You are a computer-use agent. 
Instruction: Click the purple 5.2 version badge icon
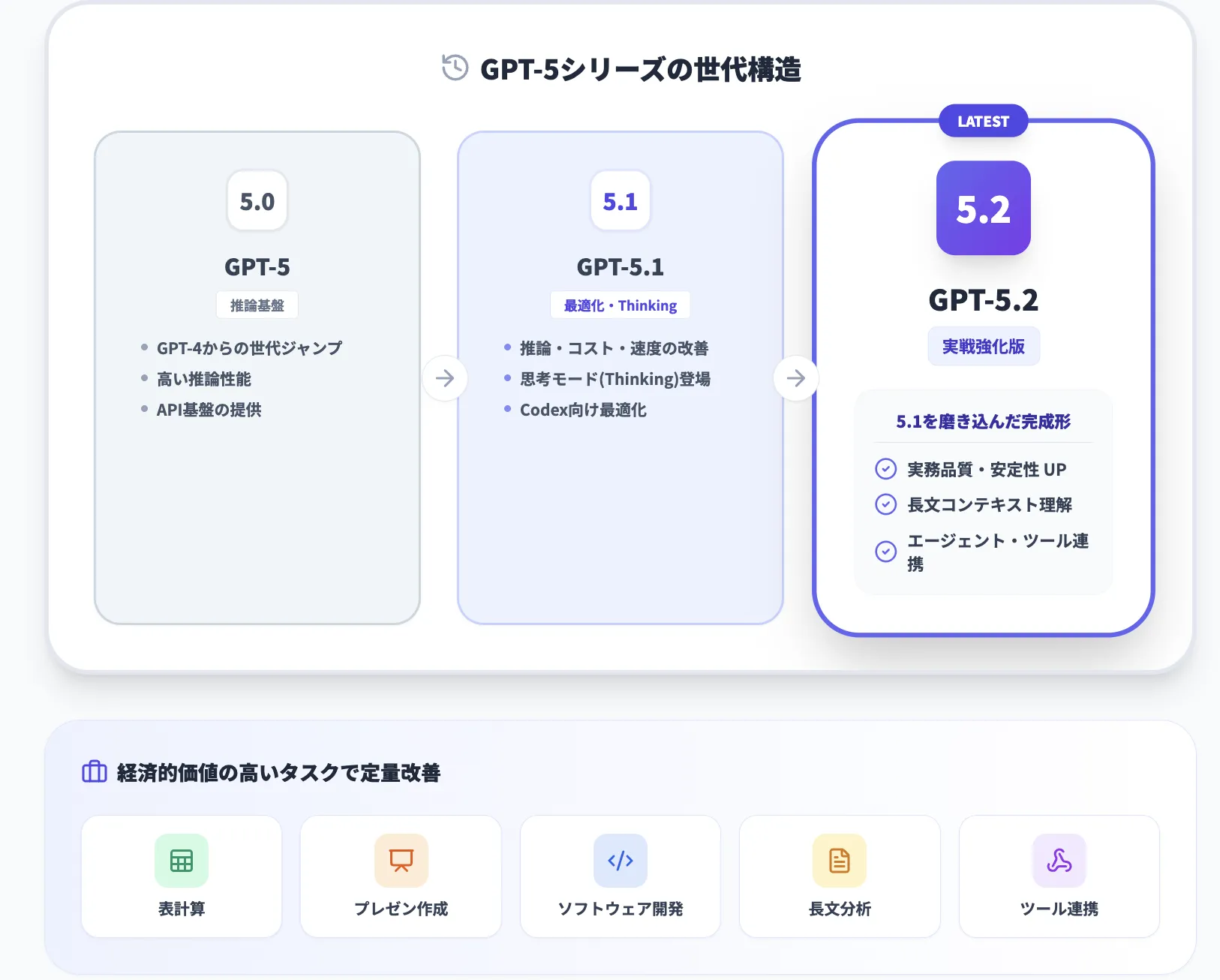coord(983,209)
